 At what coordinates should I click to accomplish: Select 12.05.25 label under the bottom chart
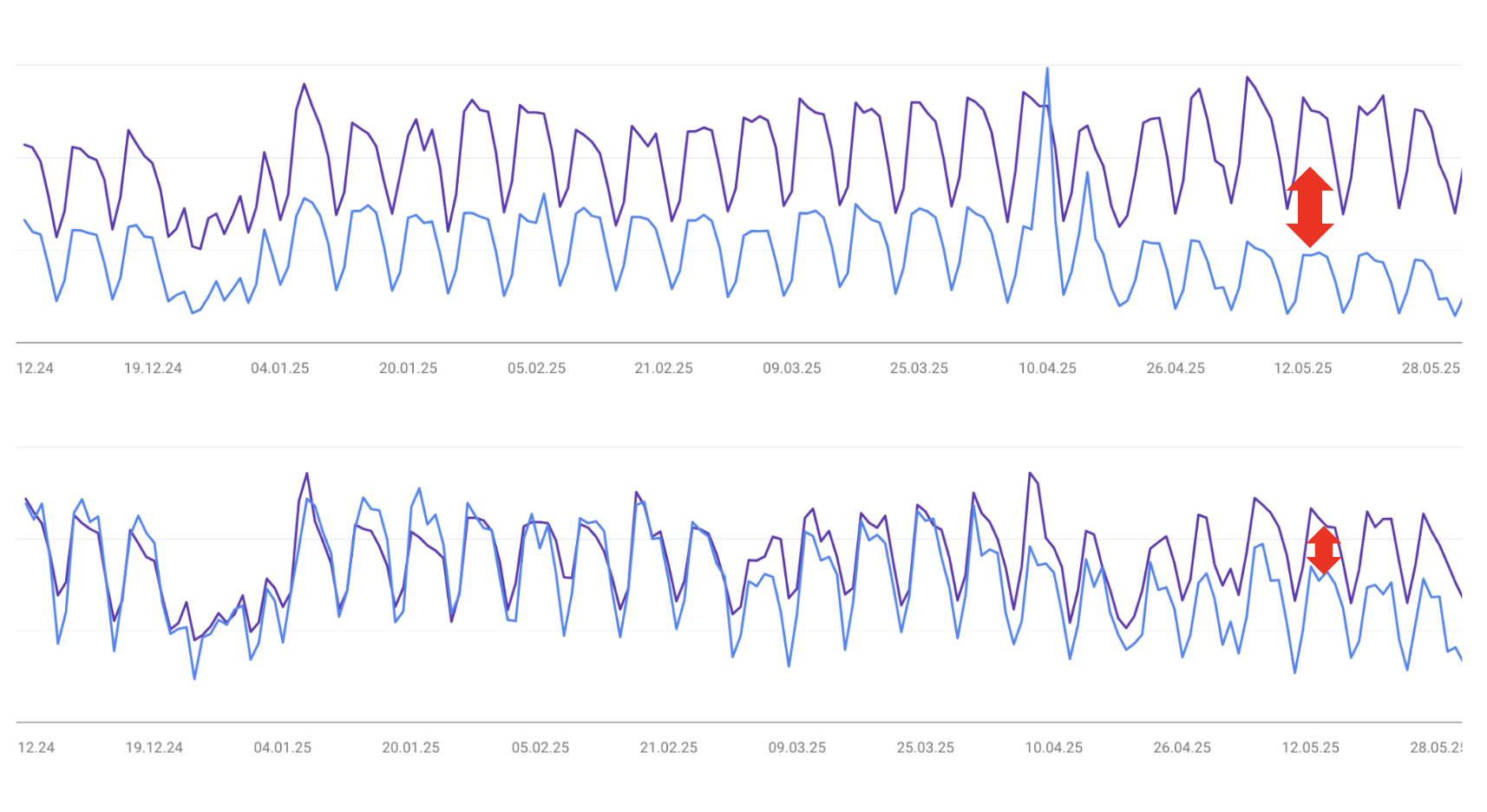tap(1310, 747)
